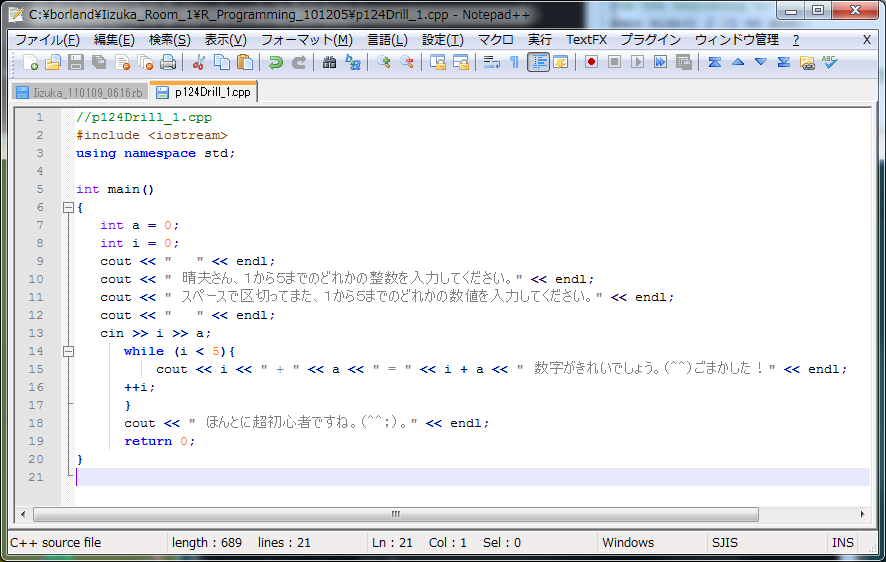Image resolution: width=886 pixels, height=562 pixels.
Task: Click the Close All documents icon
Action: click(145, 62)
